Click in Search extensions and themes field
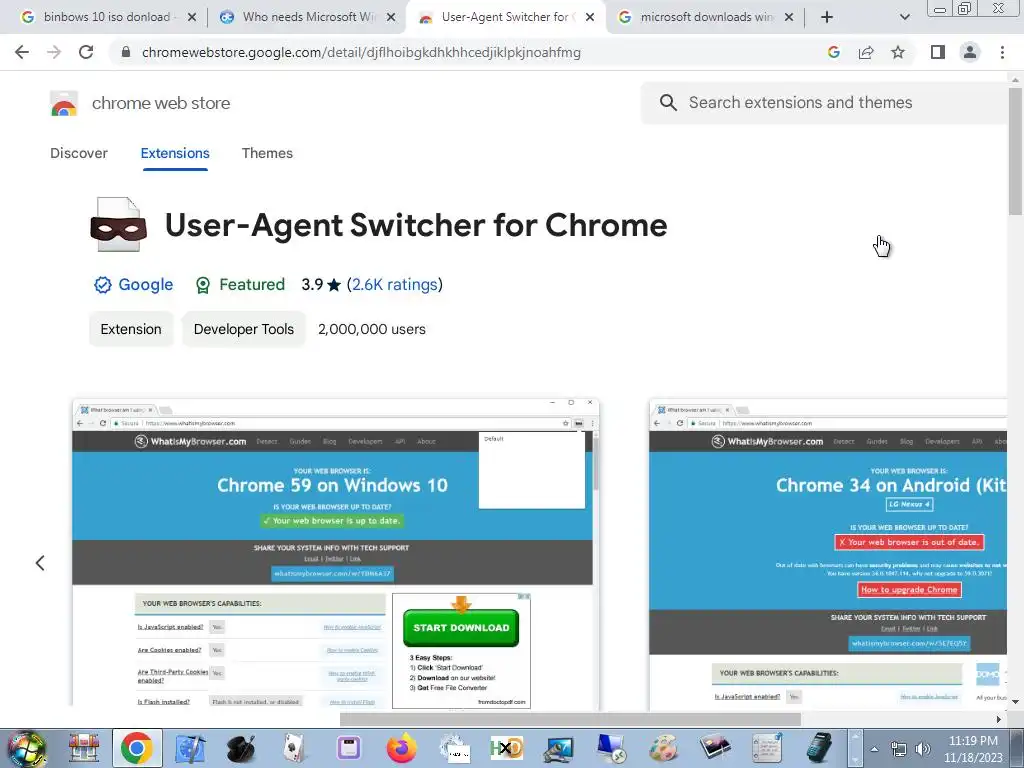This screenshot has width=1024, height=768. 824,103
